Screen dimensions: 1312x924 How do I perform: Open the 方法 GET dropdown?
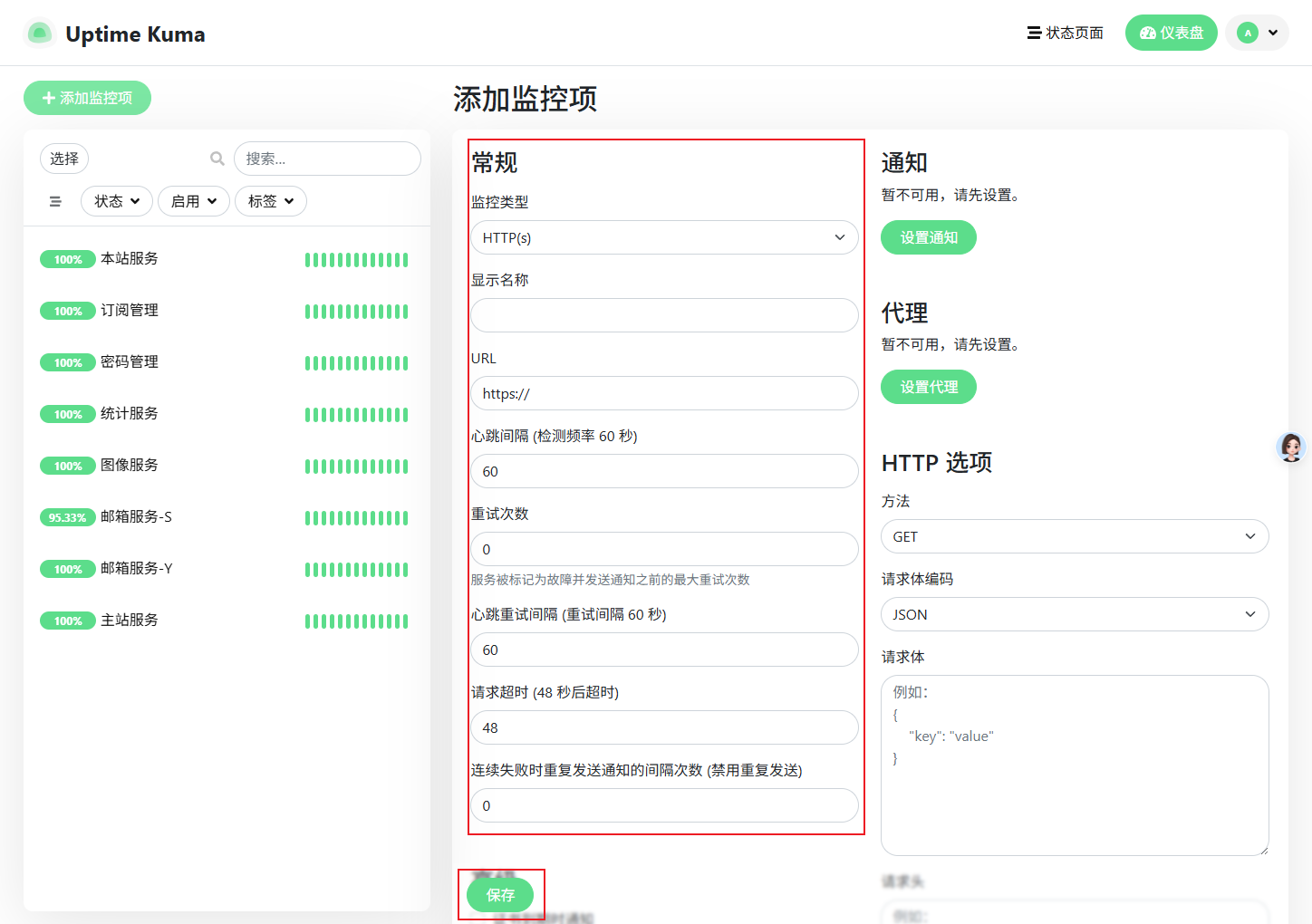tap(1075, 536)
